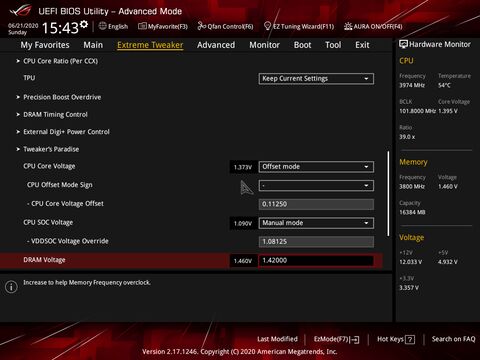The width and height of the screenshot is (480, 360).
Task: Click the settings list scrollbar
Action: click(388, 194)
